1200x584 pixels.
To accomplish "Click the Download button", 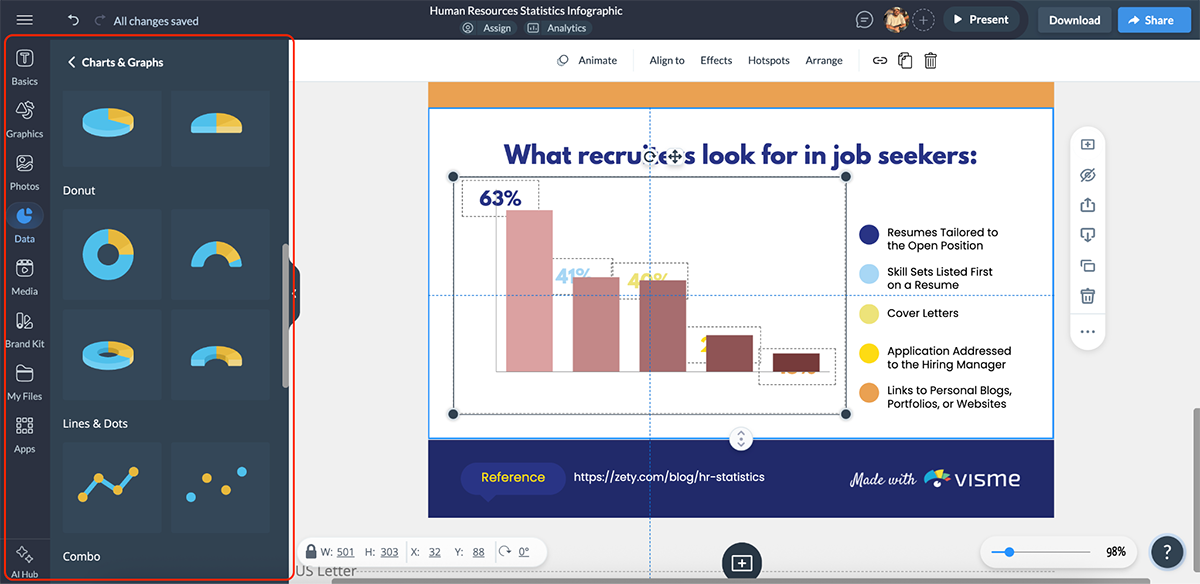I will (1074, 19).
